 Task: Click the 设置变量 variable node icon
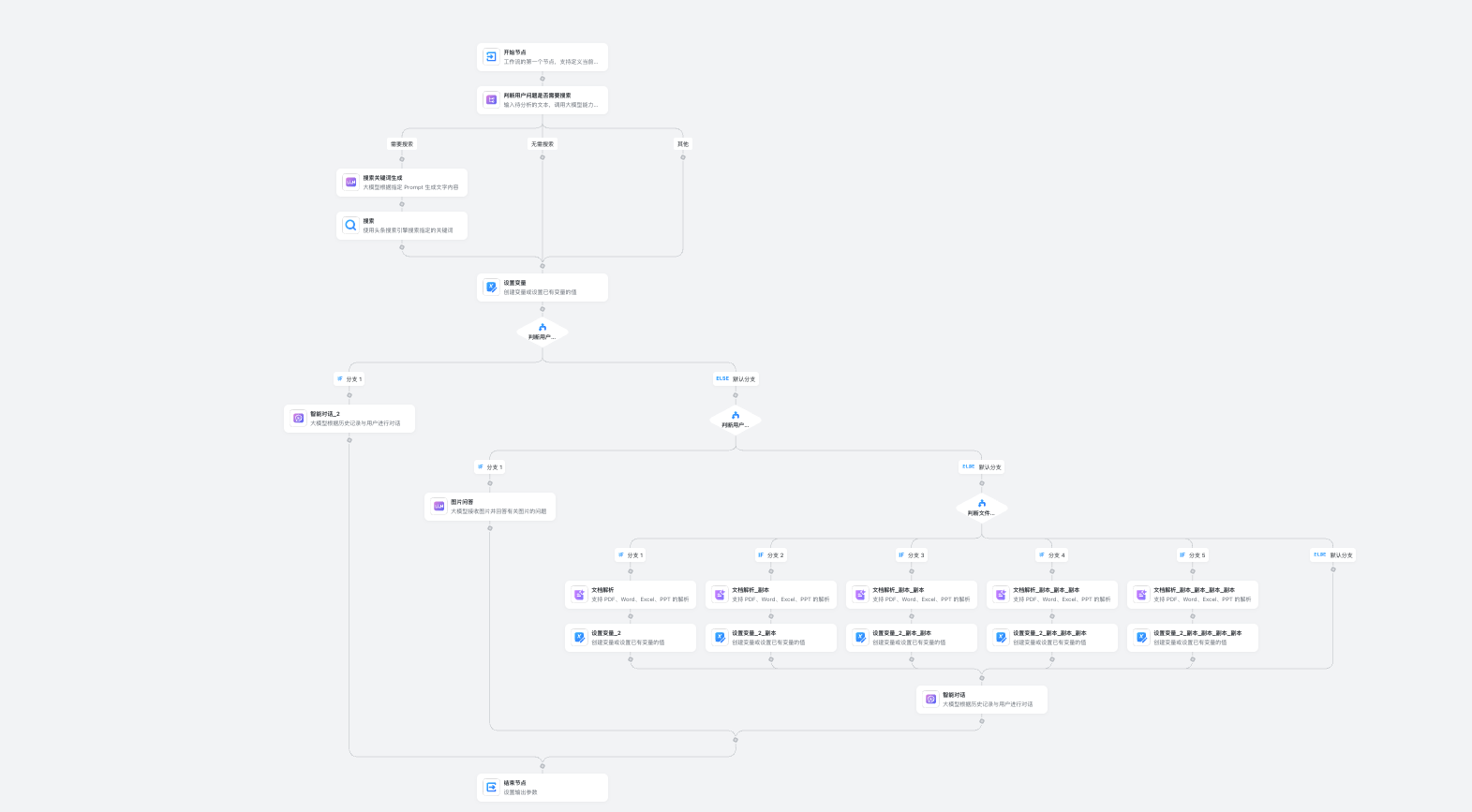(491, 288)
